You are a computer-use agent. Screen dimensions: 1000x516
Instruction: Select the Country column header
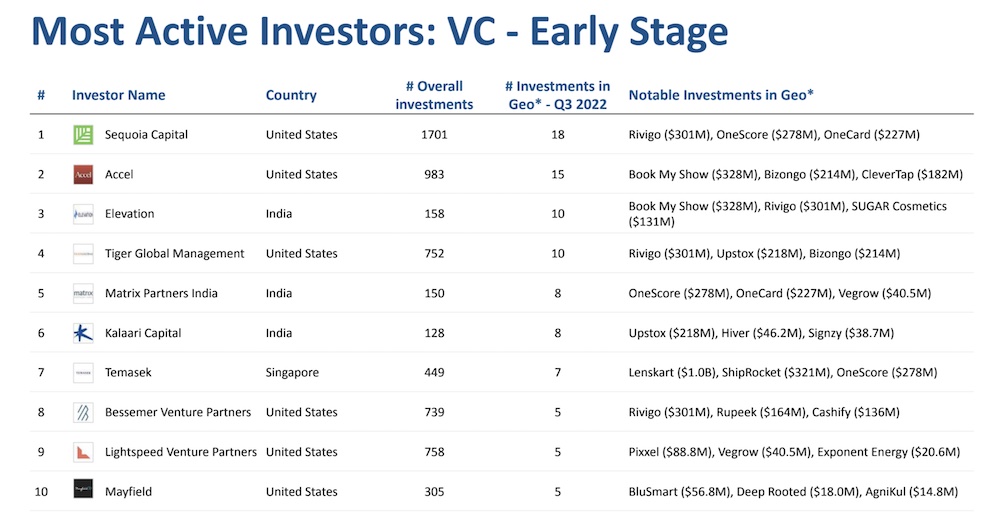pos(291,95)
